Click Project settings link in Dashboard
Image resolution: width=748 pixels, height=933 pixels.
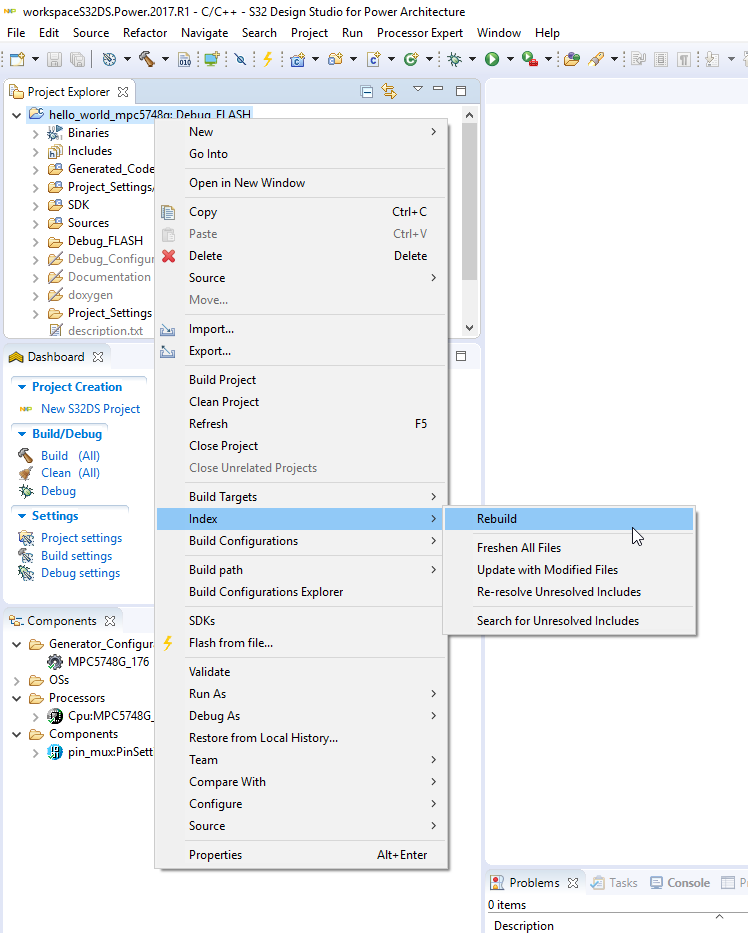[82, 538]
